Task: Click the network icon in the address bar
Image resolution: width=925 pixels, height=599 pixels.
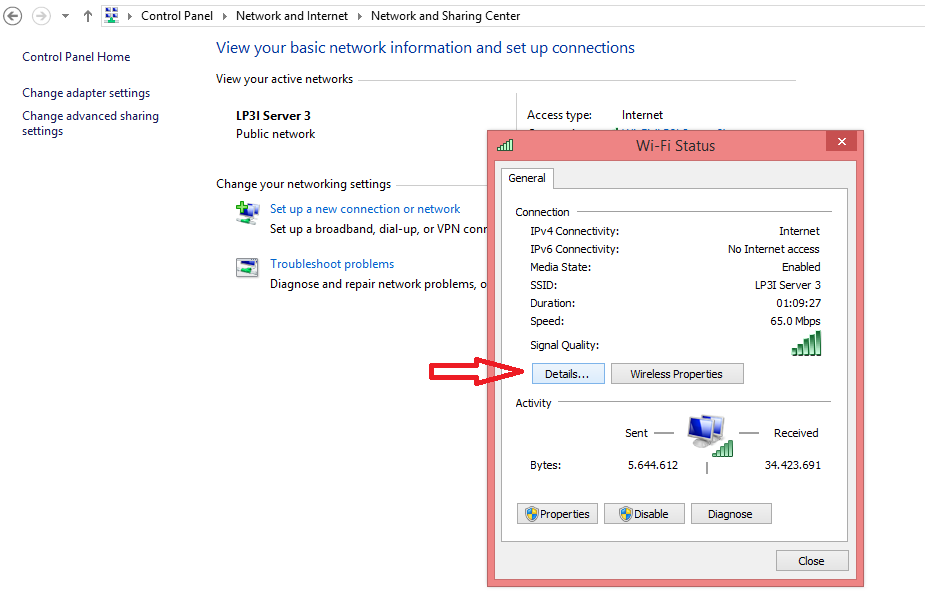Action: pyautogui.click(x=112, y=16)
